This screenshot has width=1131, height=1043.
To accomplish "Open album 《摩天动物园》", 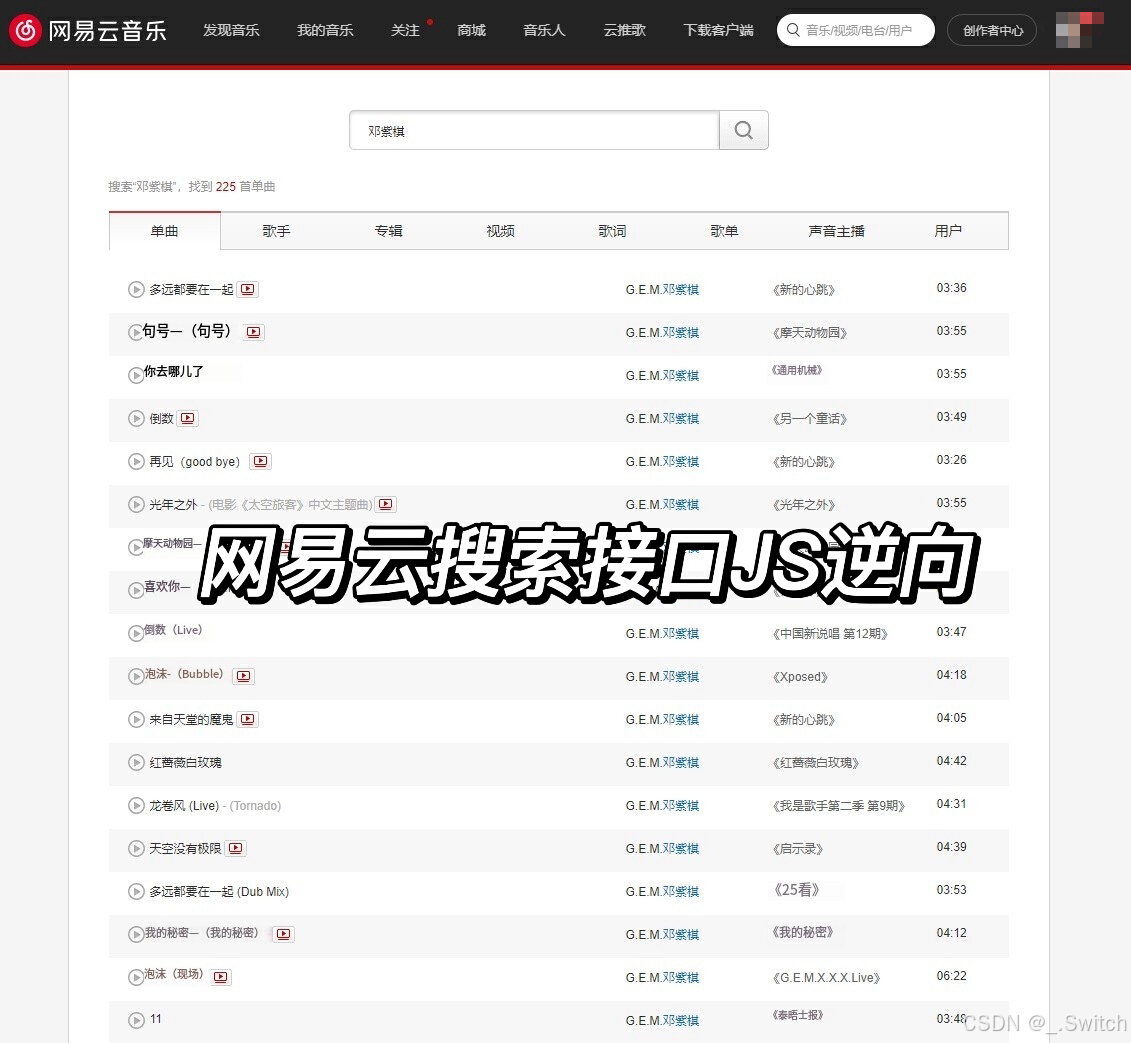I will 809,333.
